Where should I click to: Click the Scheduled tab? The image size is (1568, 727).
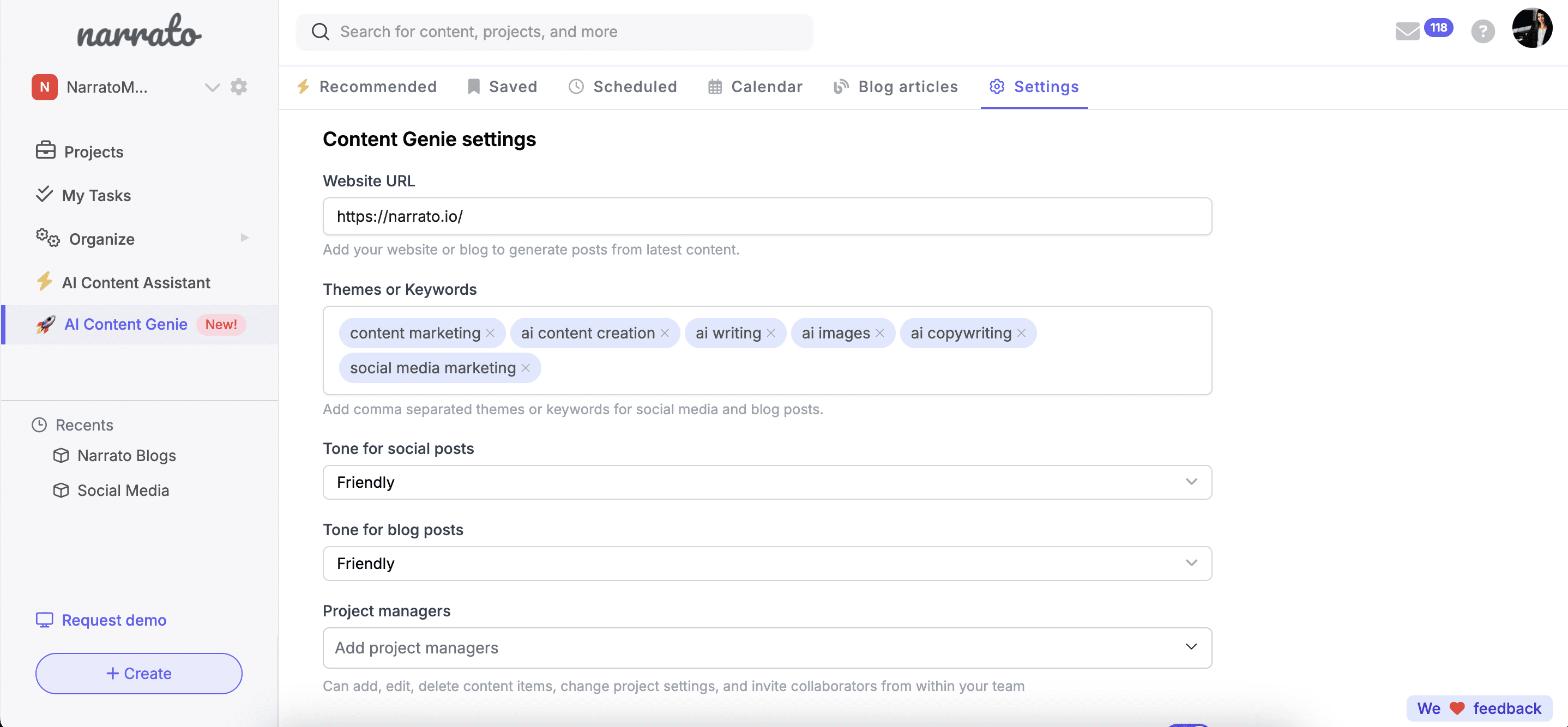tap(635, 86)
